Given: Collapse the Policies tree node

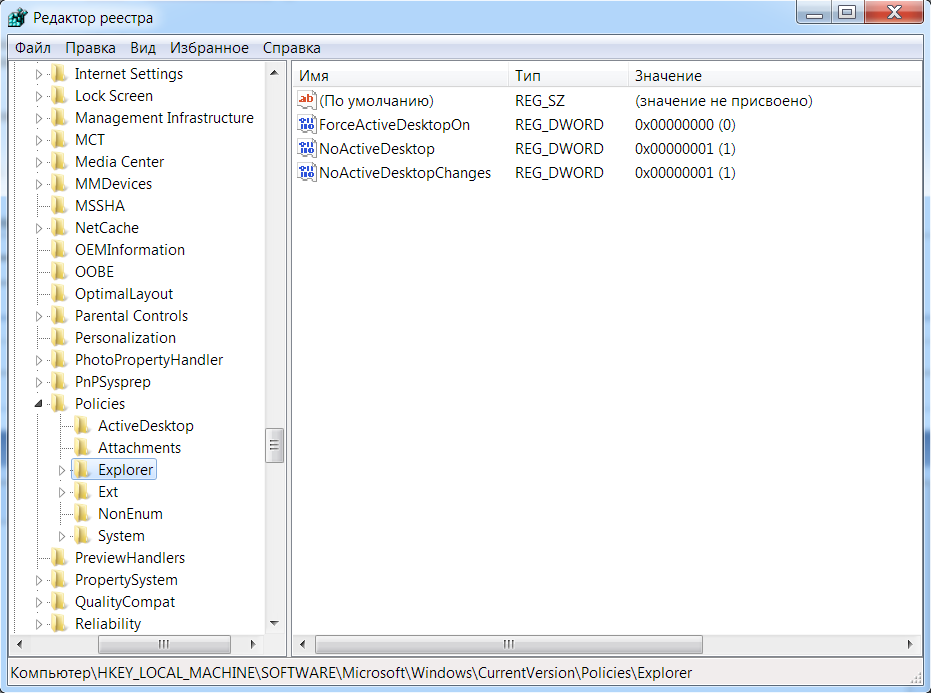Looking at the screenshot, I should (x=39, y=404).
